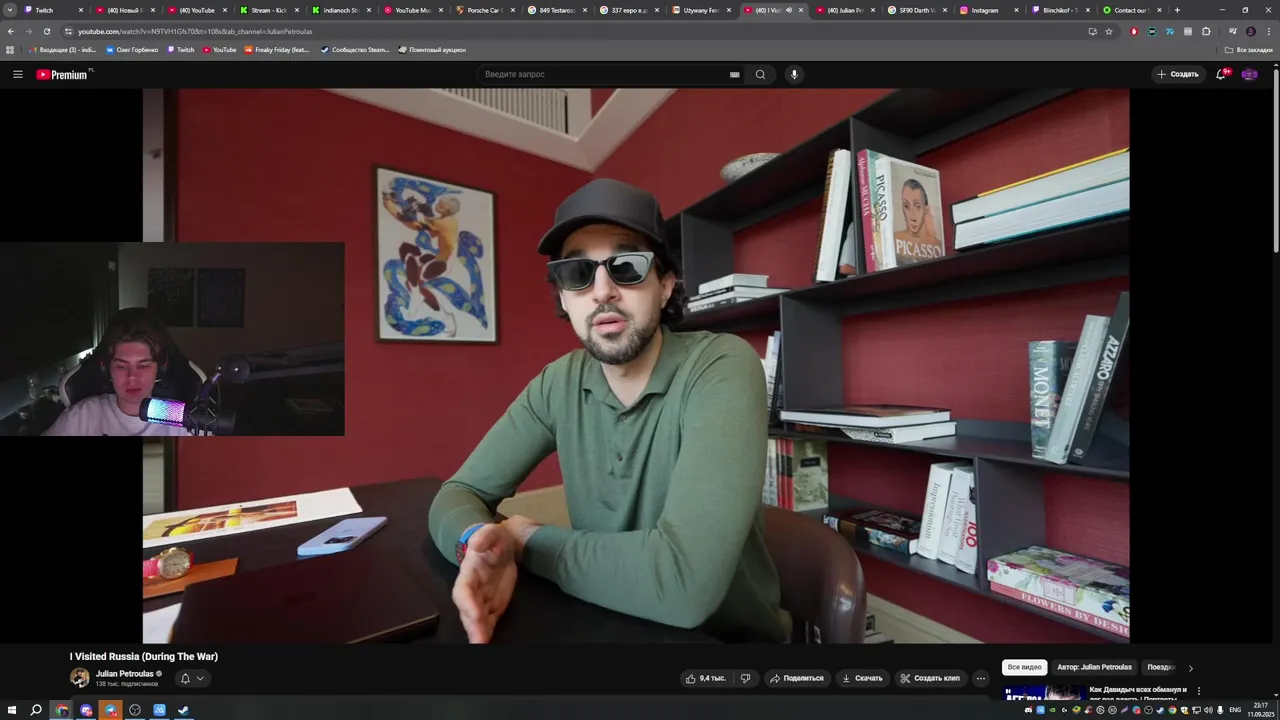Switch to Contact our tab

click(1131, 10)
